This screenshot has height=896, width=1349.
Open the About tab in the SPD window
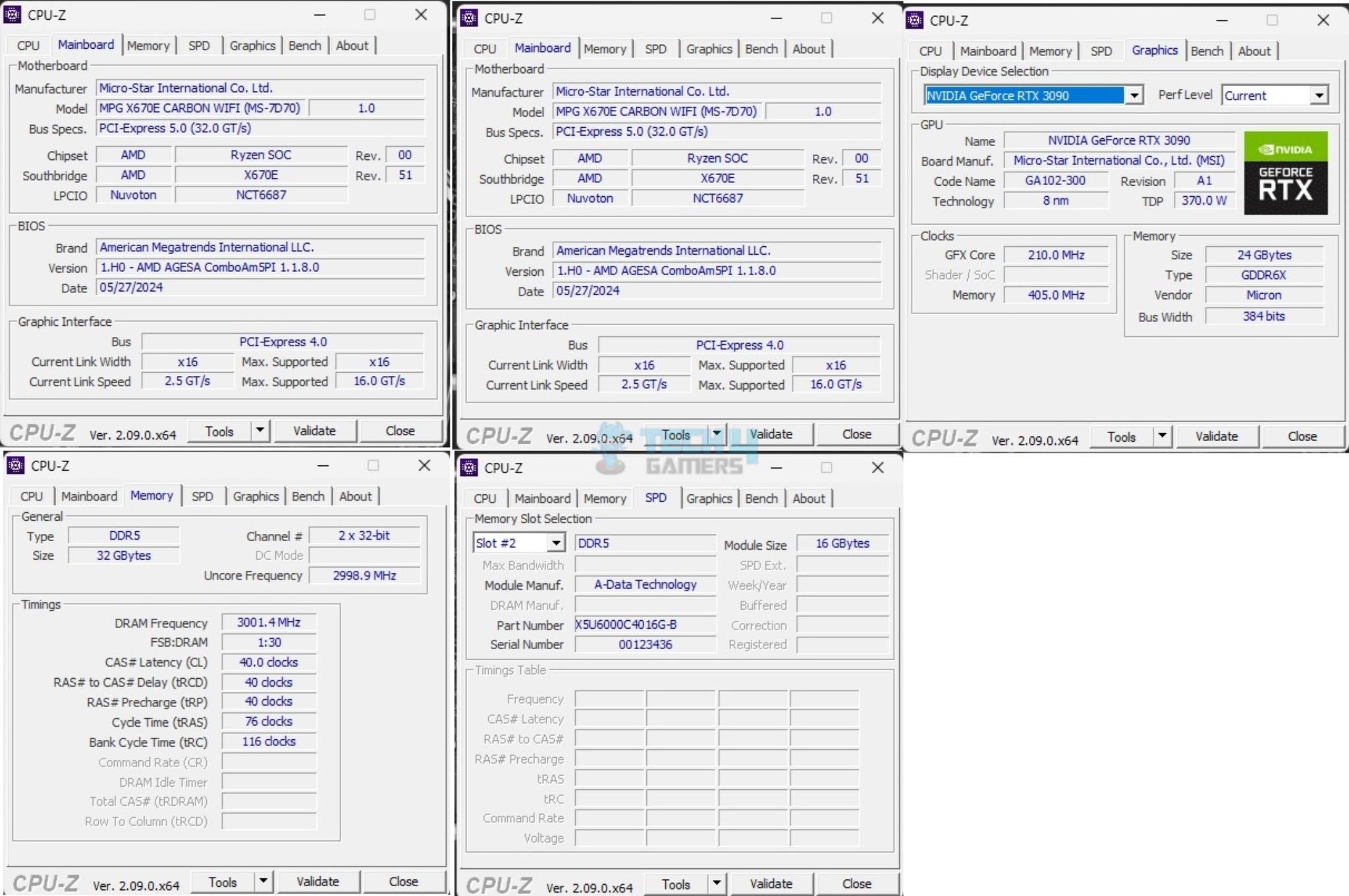pos(808,499)
